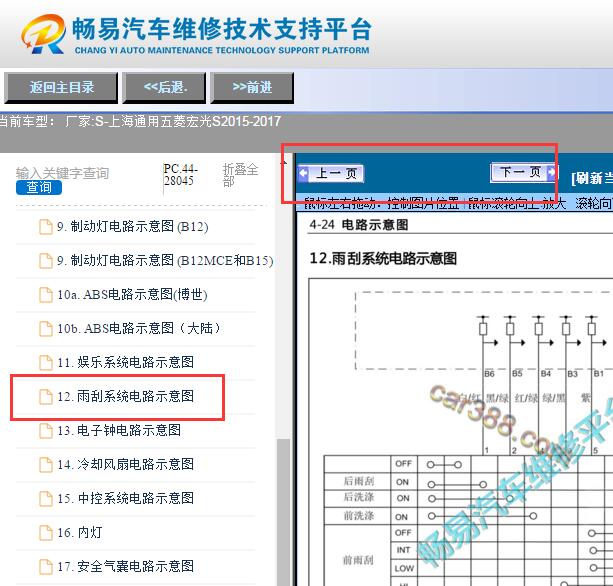
Task: Click document icon beside 13. 电子钟电路示意图
Action: [x=46, y=431]
